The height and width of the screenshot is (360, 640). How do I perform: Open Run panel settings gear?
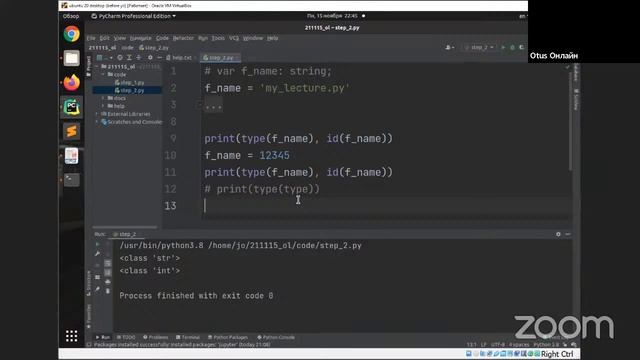tap(558, 234)
